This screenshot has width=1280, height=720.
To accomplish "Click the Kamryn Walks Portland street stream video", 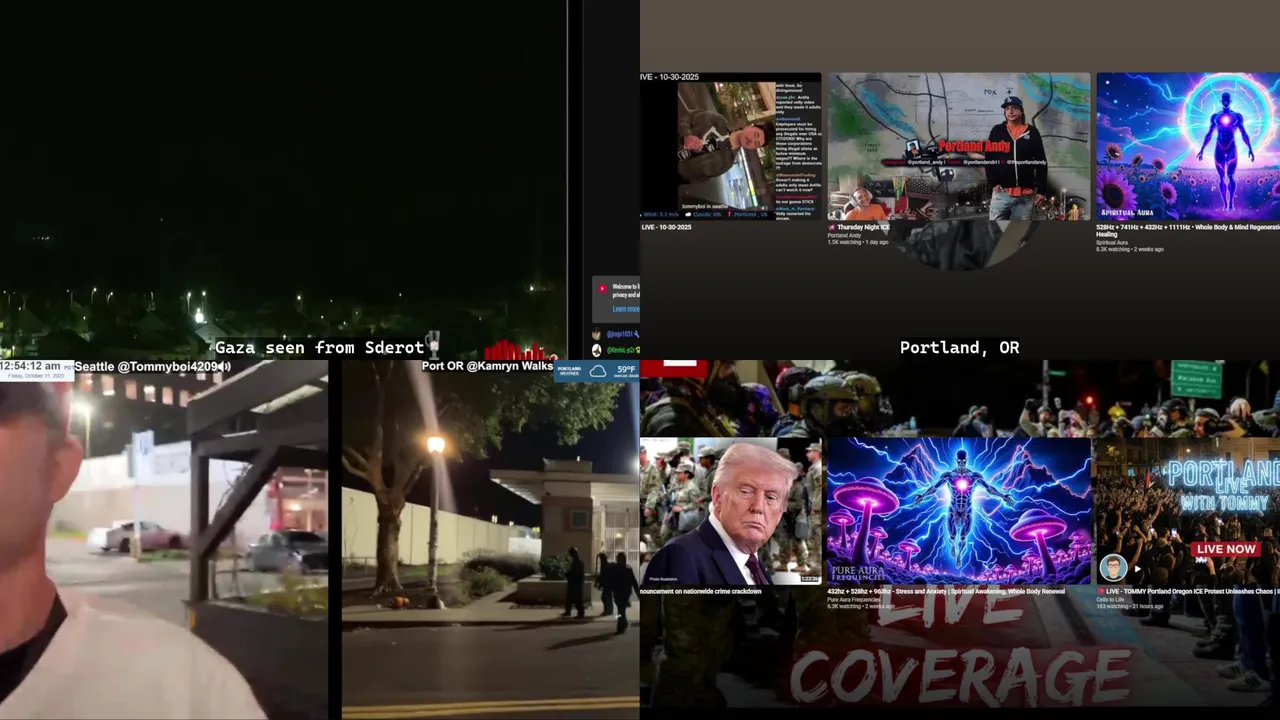I will pyautogui.click(x=490, y=540).
